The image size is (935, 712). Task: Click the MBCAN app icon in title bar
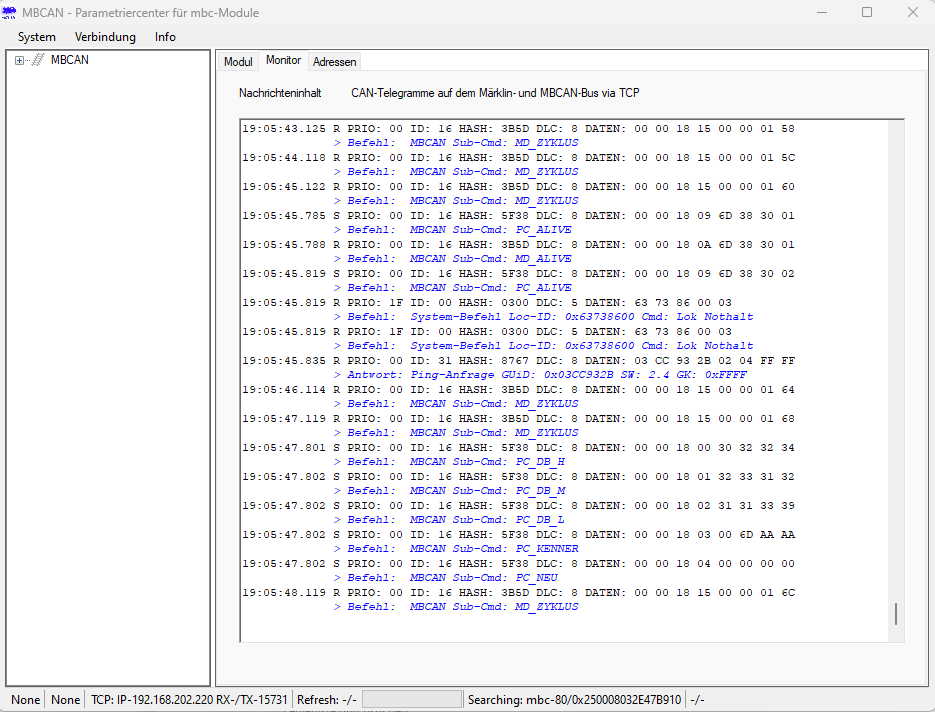coord(9,13)
